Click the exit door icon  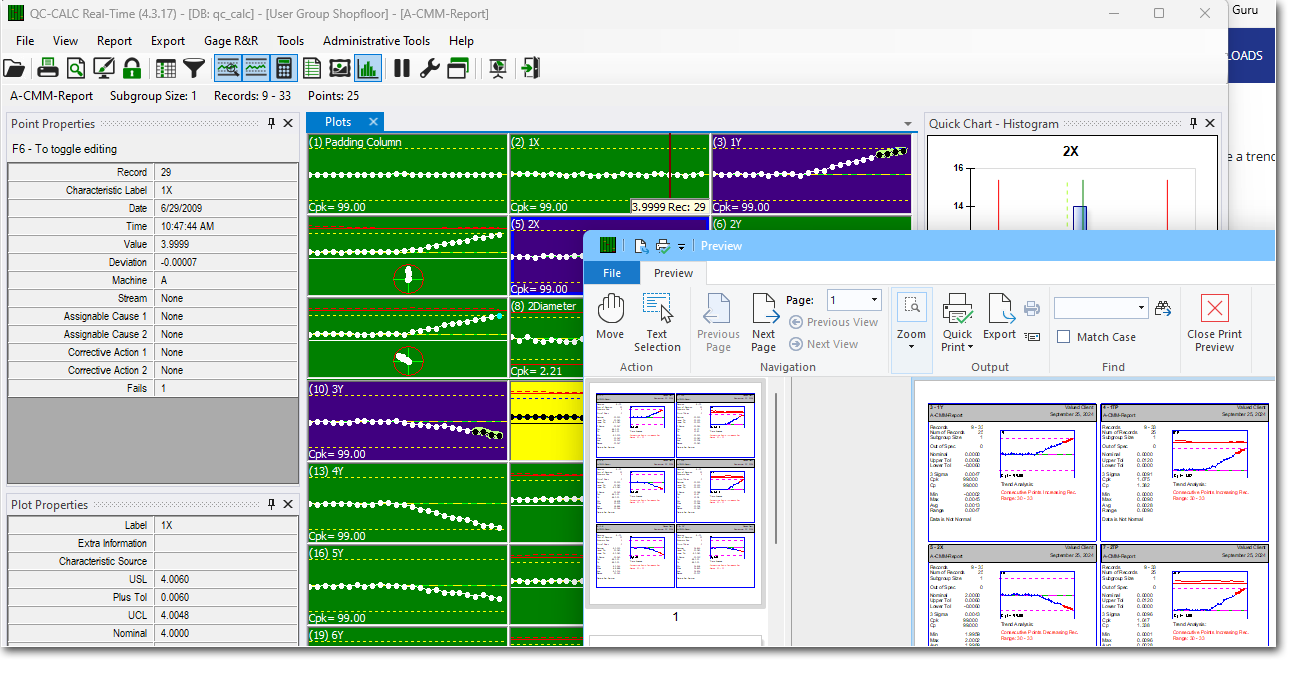[x=530, y=68]
